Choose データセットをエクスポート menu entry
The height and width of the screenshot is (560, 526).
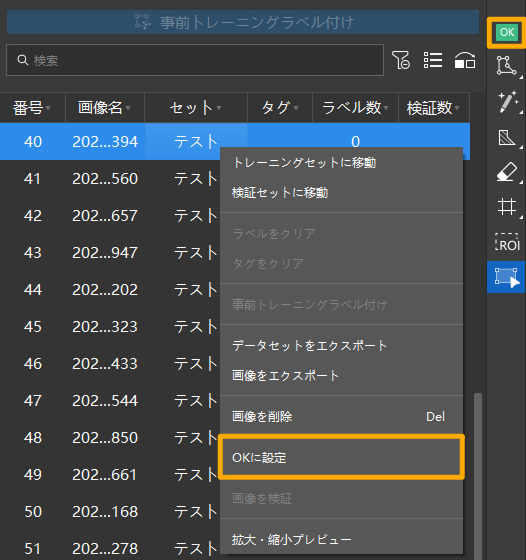(x=341, y=346)
